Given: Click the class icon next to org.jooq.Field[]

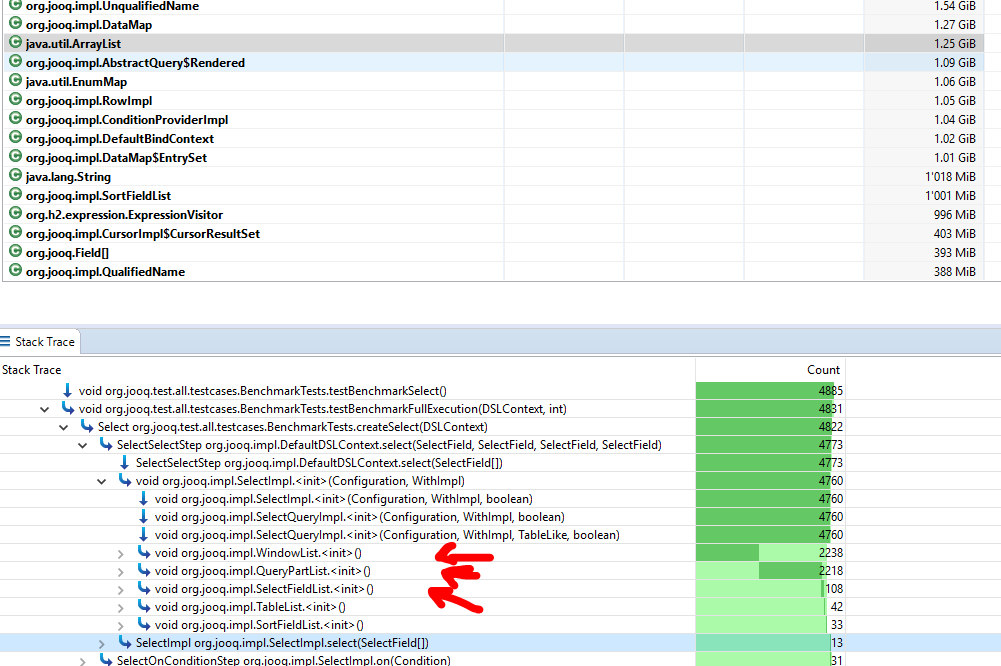Looking at the screenshot, I should click(15, 252).
